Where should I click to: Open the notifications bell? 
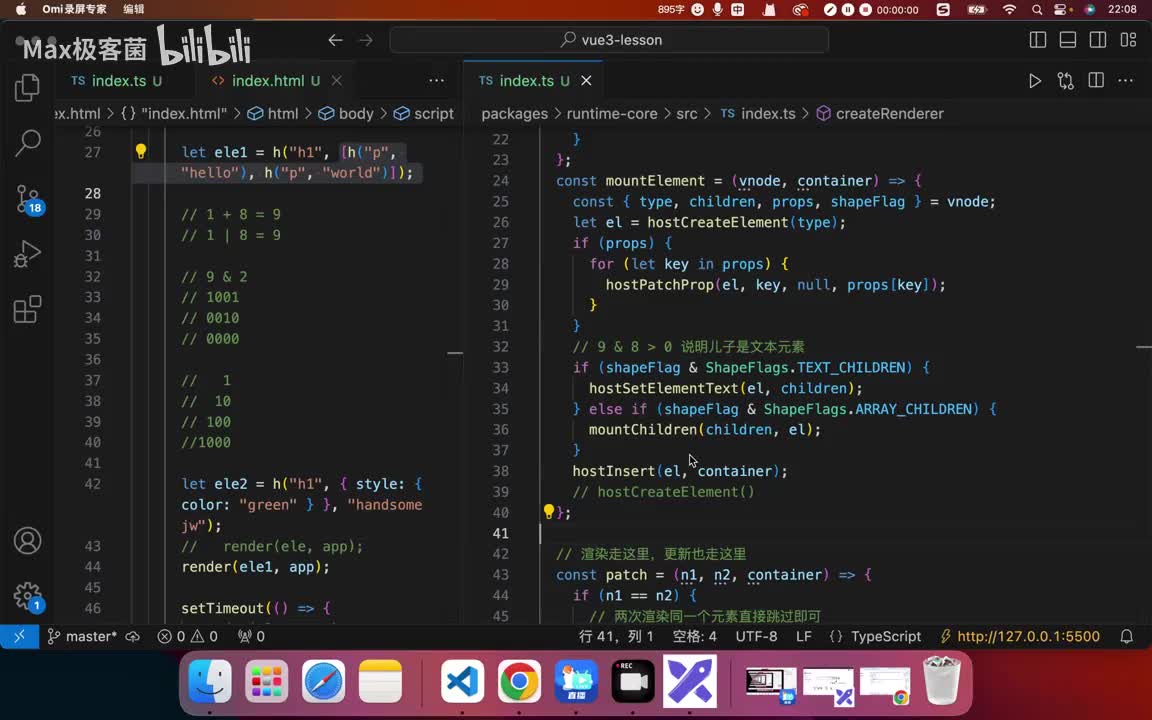coord(1126,636)
